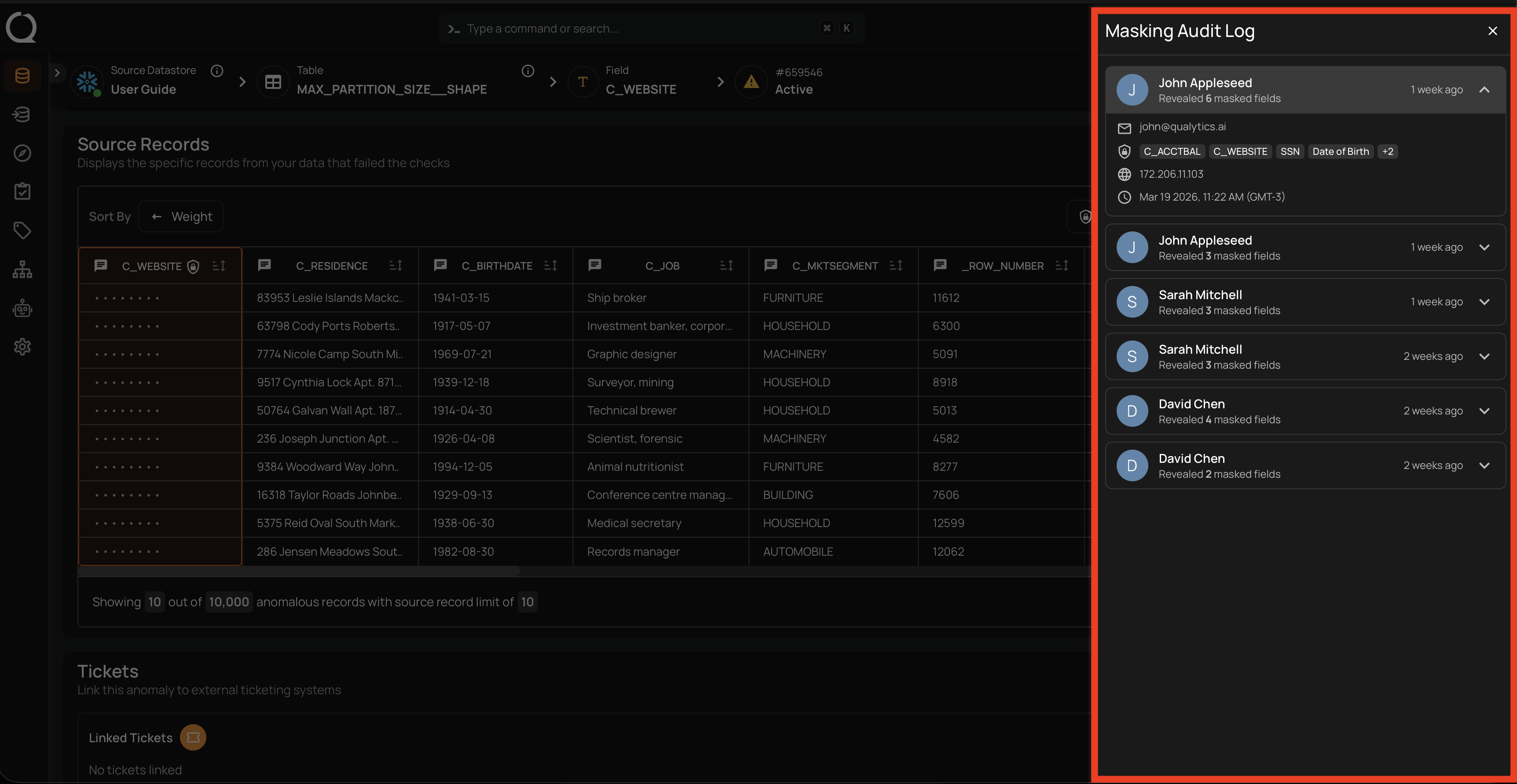Launch the AI robot assistant icon
Viewport: 1517px width, 784px height.
coord(22,308)
